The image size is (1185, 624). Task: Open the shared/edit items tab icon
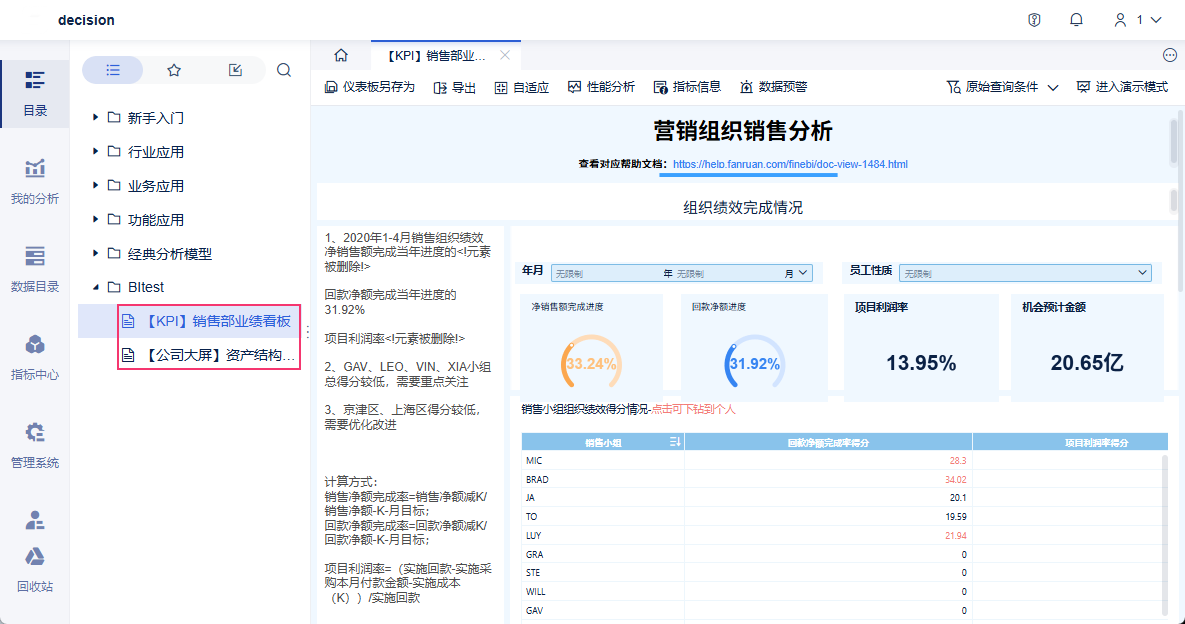coord(235,70)
